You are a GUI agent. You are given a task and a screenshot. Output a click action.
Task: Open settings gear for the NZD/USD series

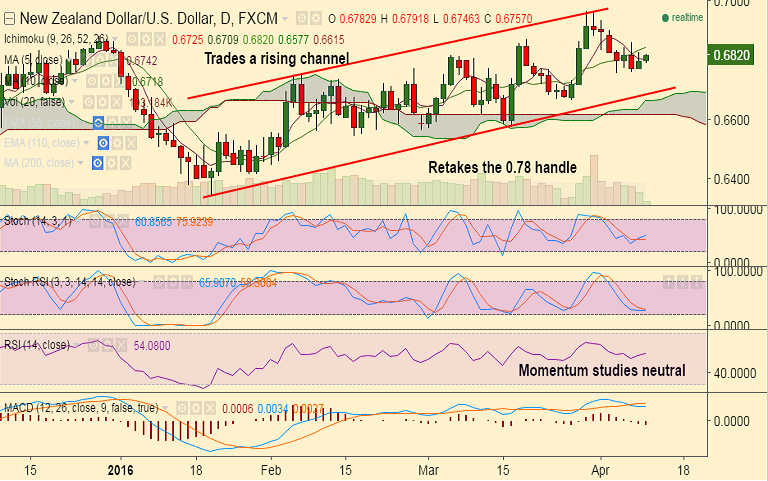point(316,19)
